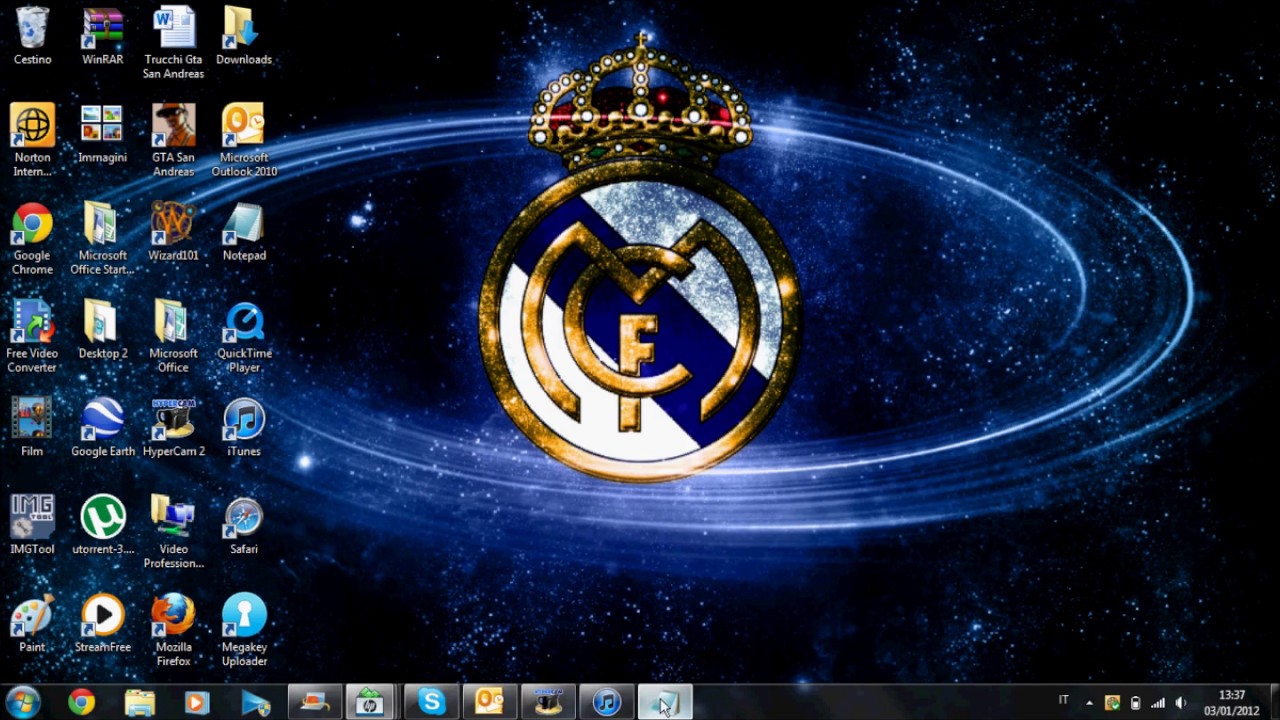Open the Desktop 2 folder

(102, 330)
